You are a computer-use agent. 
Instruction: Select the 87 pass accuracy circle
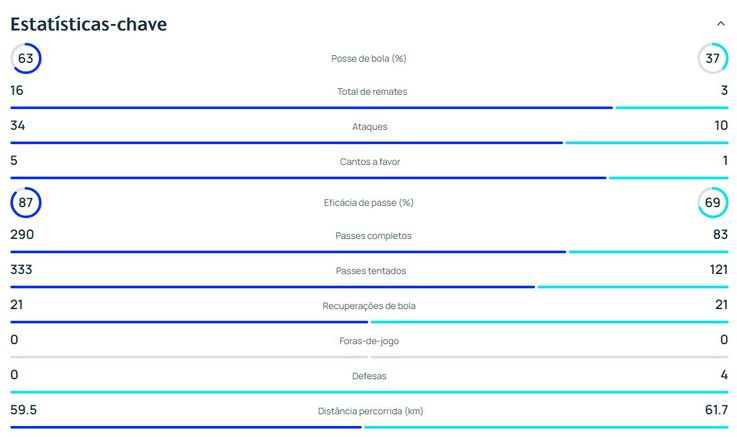(26, 203)
